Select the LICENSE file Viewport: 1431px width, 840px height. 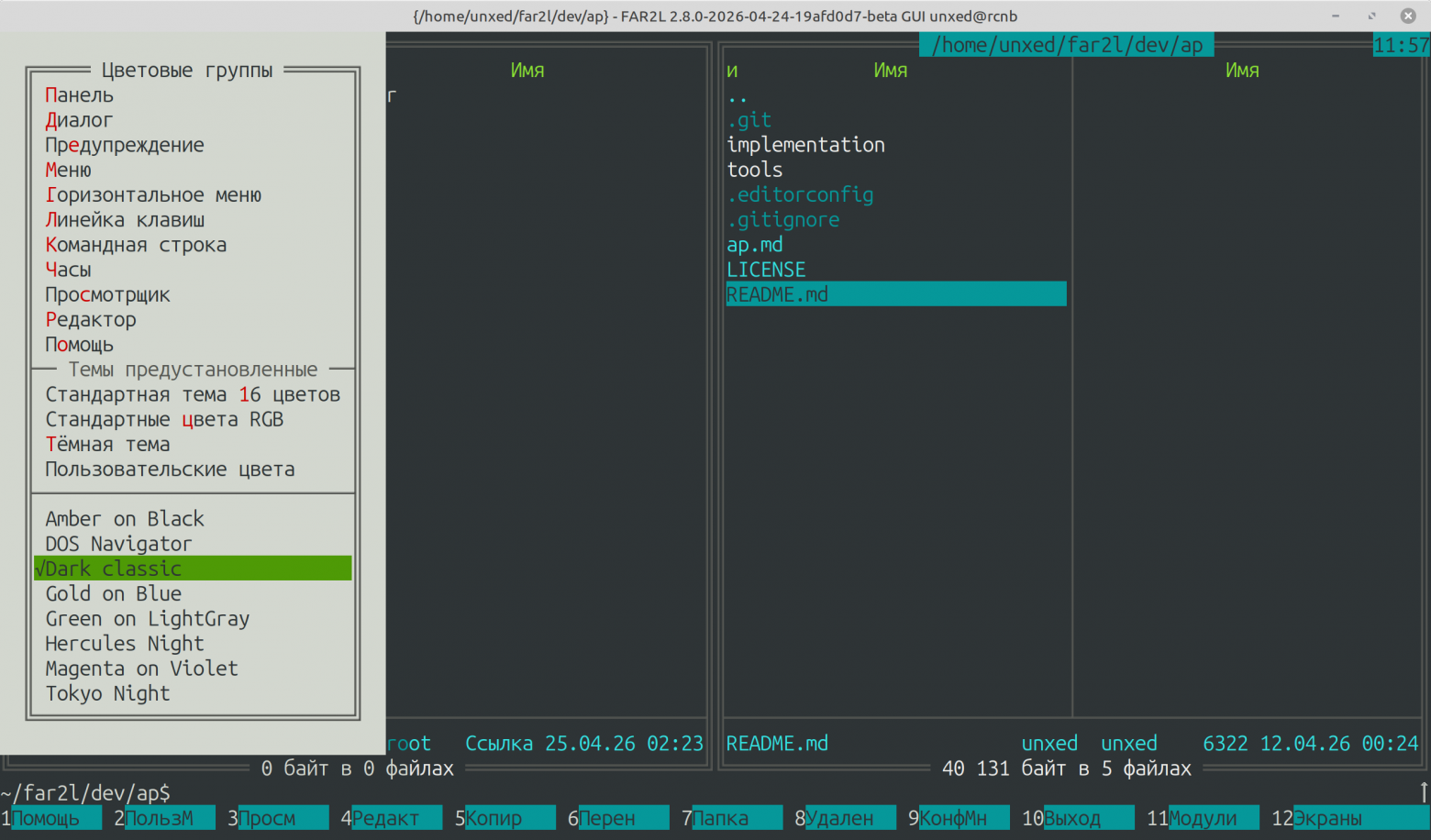click(765, 269)
